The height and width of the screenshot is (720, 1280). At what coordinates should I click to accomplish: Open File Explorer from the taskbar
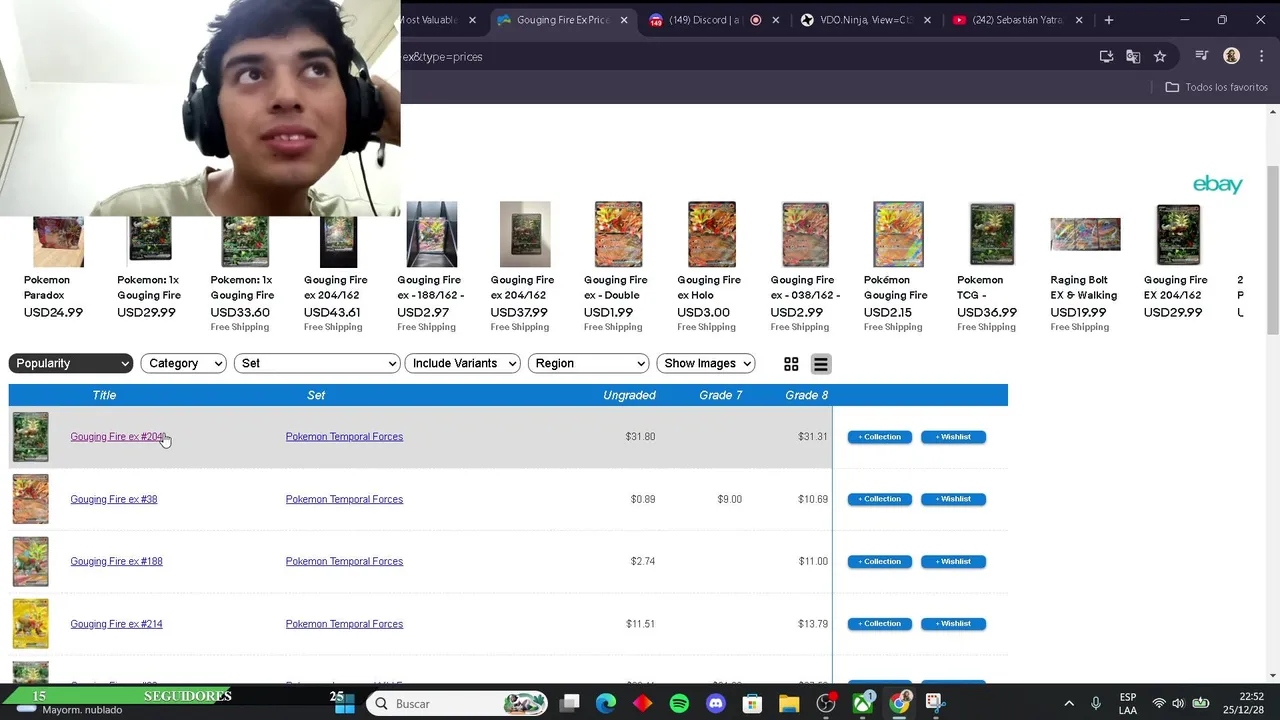(x=789, y=704)
